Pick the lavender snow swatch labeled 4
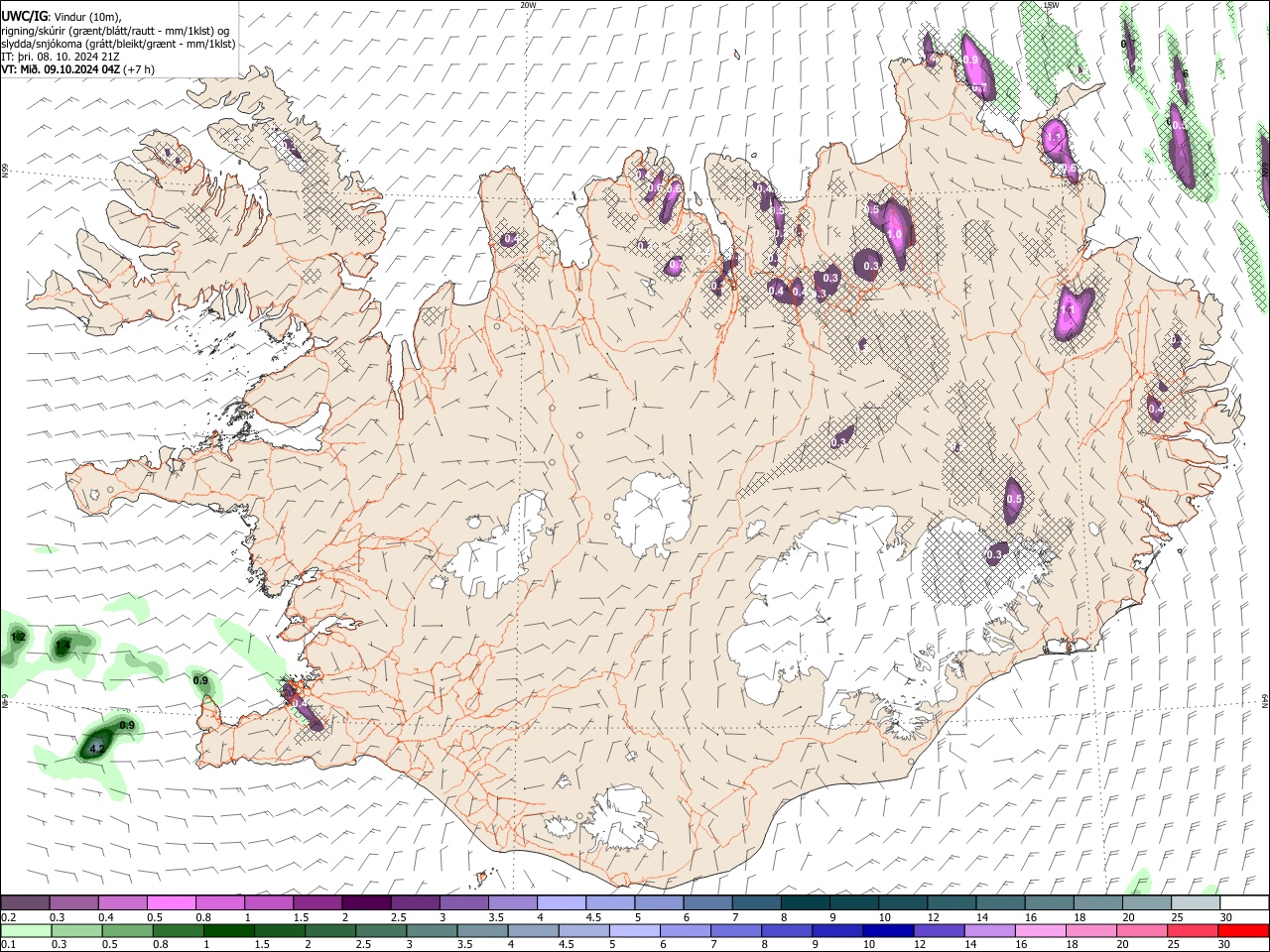This screenshot has width=1270, height=952. click(562, 902)
